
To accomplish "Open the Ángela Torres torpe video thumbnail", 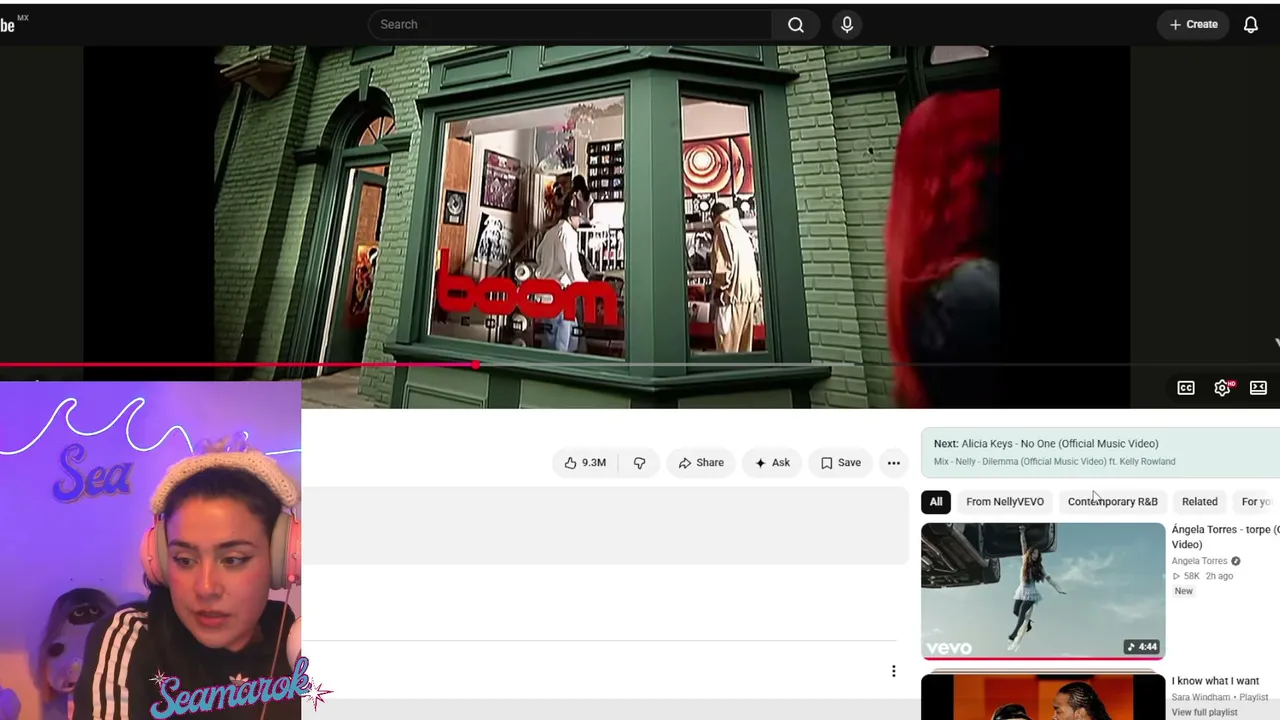I will (1043, 591).
